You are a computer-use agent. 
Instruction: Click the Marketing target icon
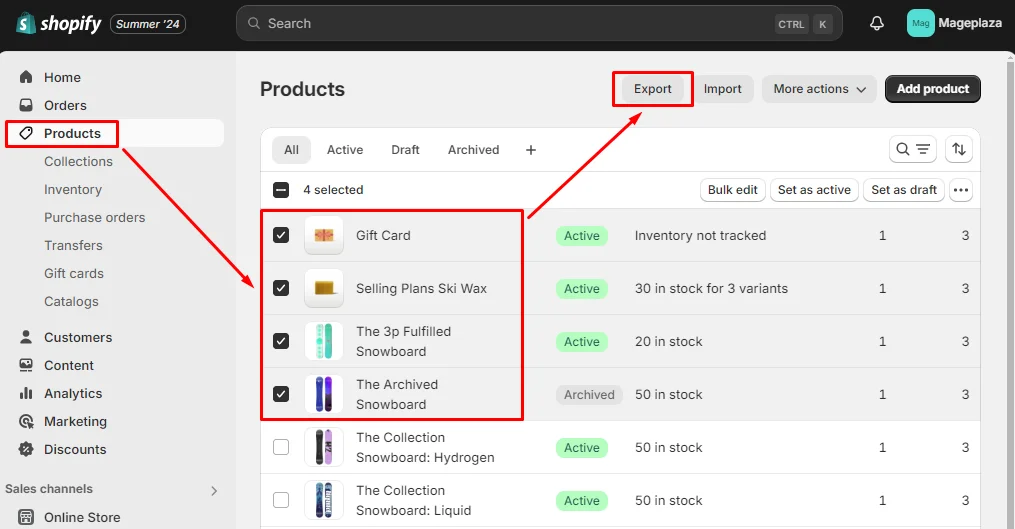[26, 422]
